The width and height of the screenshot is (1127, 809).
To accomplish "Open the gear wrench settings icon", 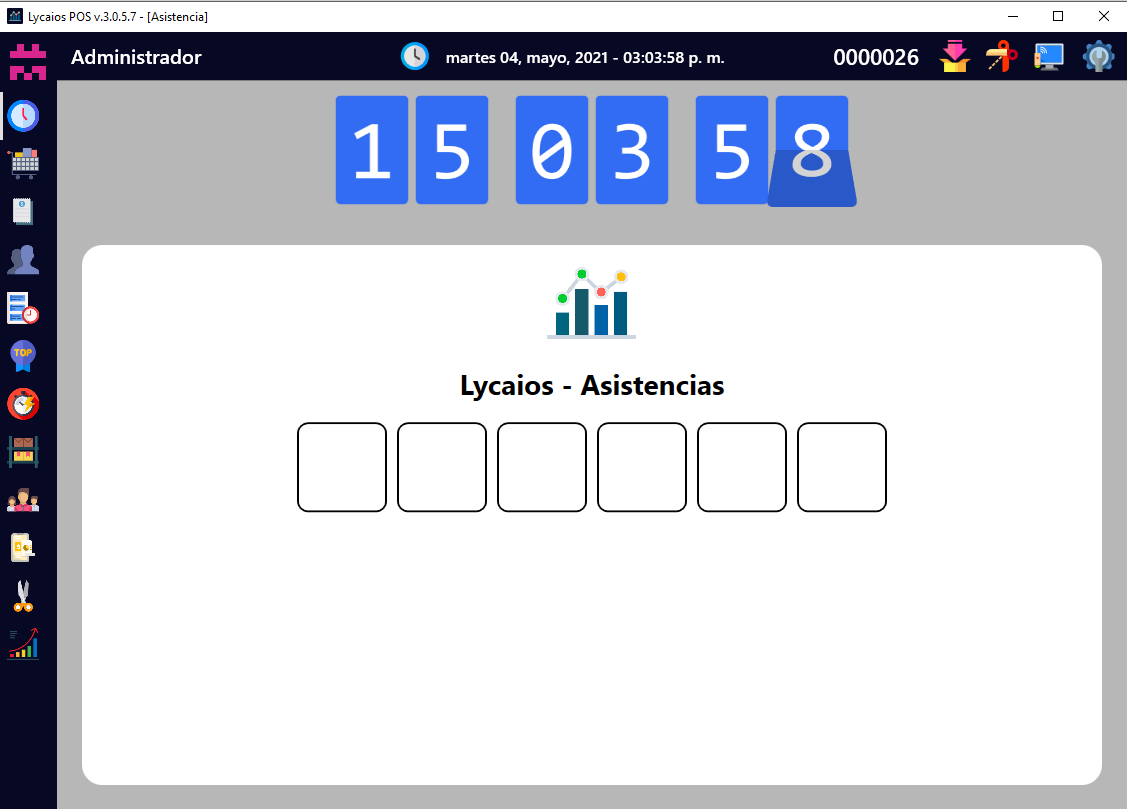I will coord(1098,57).
